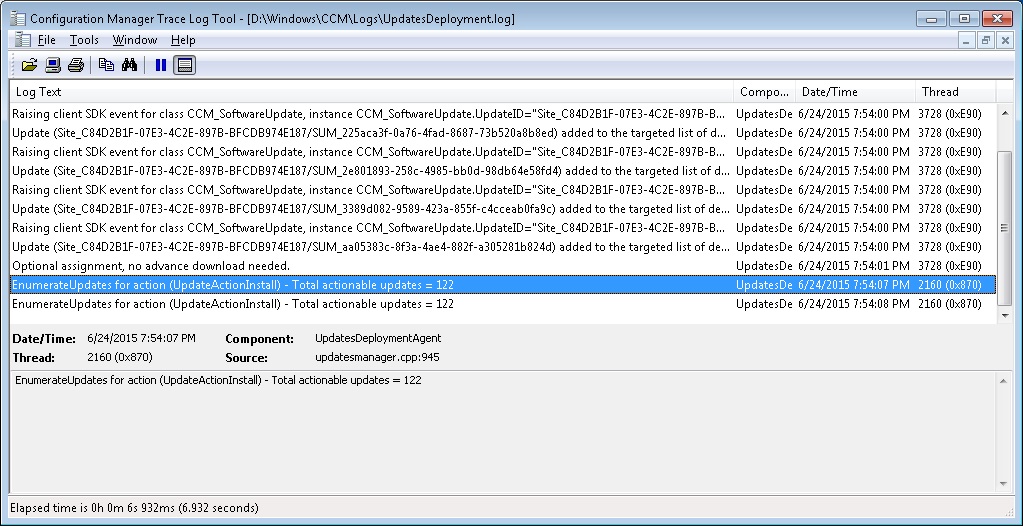Click the Open on Server computer icon

(x=52, y=65)
